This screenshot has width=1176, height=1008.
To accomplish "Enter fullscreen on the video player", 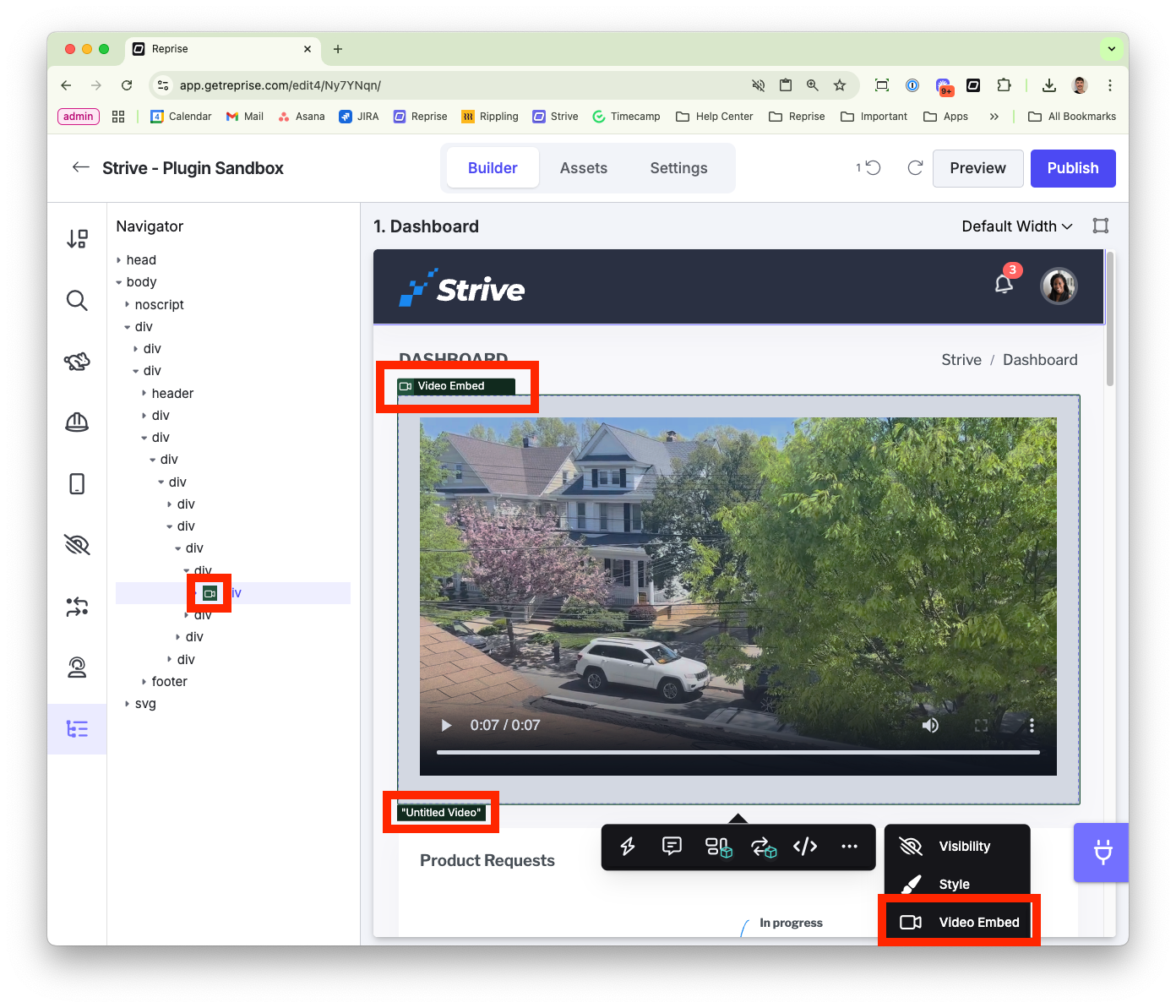I will 981,725.
